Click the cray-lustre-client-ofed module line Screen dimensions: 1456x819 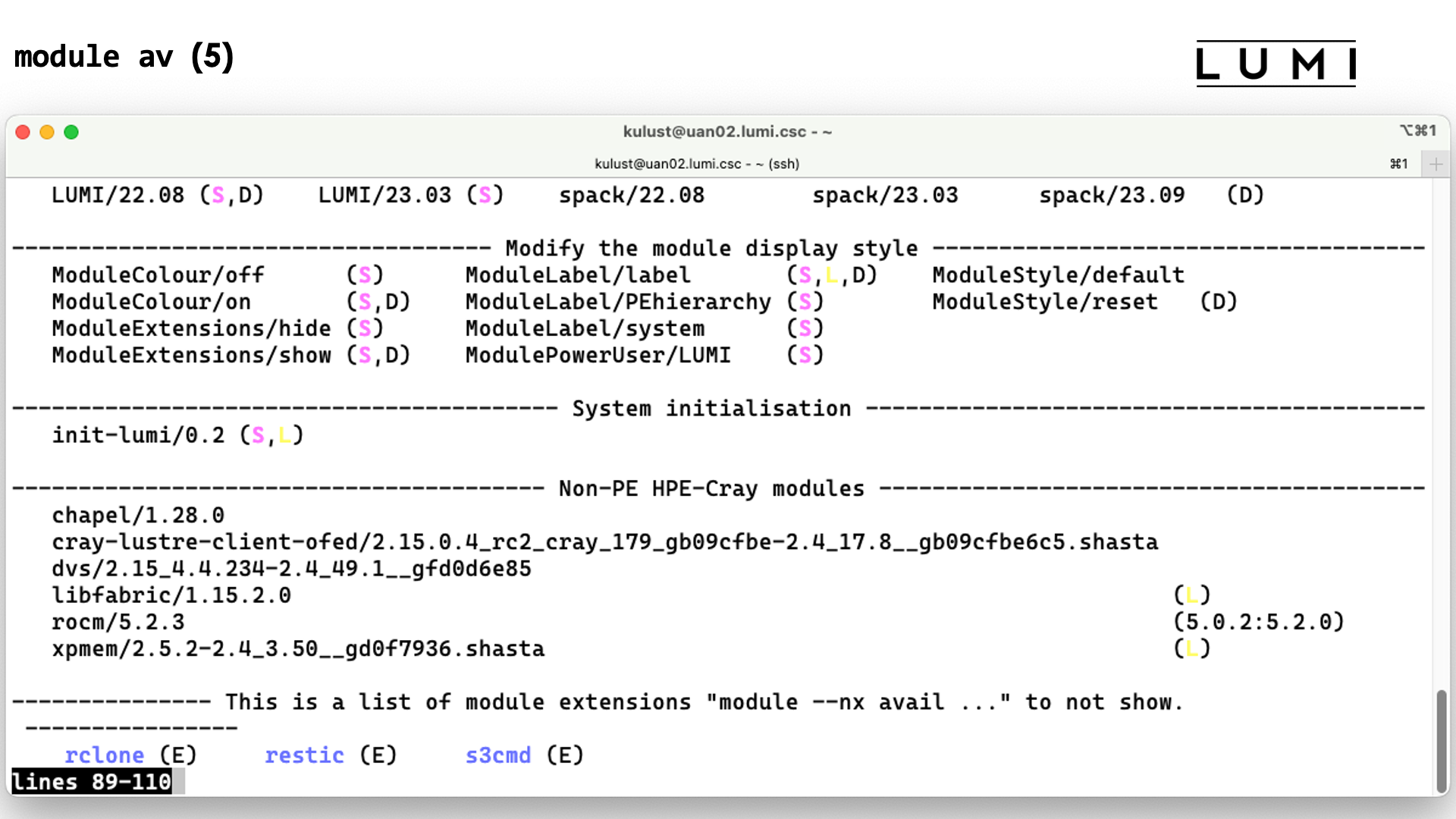[x=604, y=541]
